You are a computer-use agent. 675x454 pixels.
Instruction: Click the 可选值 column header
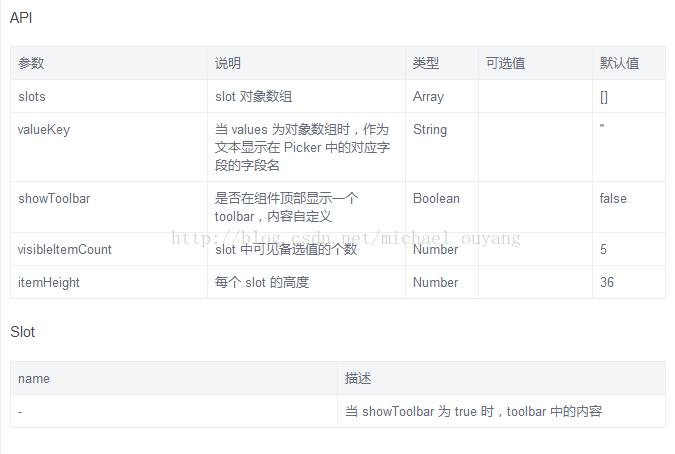[x=505, y=63]
